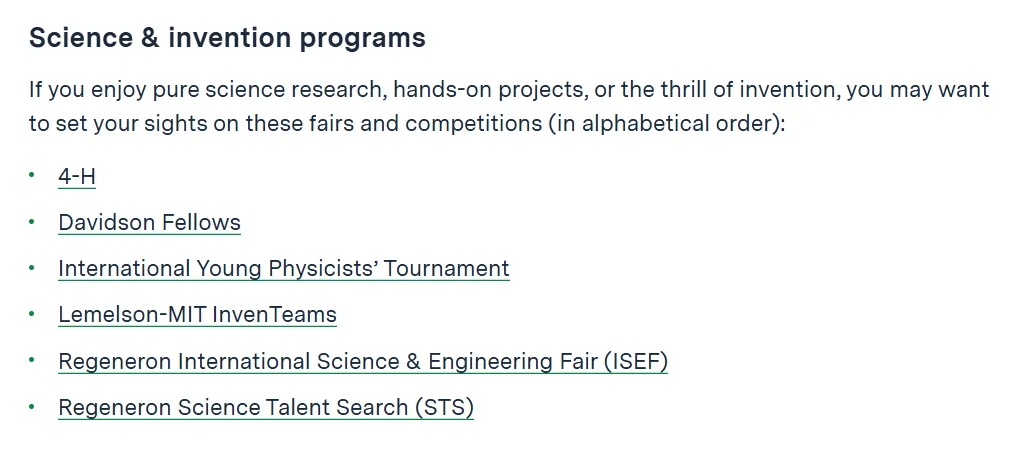Image resolution: width=1015 pixels, height=460 pixels.
Task: Click the "Science & invention programs" heading
Action: [227, 38]
